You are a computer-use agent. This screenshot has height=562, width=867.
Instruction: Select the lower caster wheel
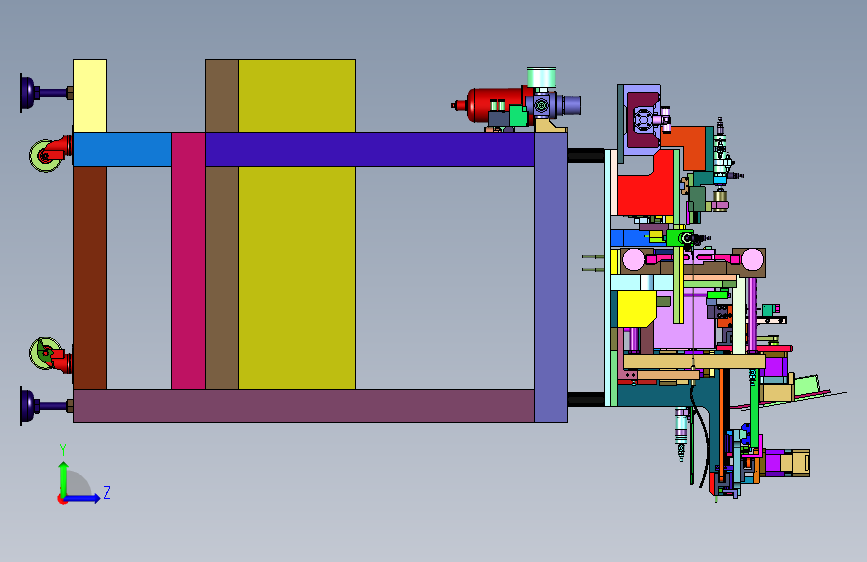45,353
